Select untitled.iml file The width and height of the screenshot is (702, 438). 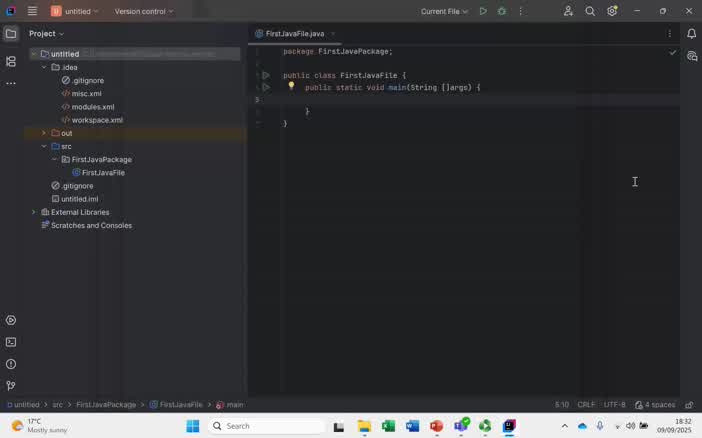coord(75,199)
